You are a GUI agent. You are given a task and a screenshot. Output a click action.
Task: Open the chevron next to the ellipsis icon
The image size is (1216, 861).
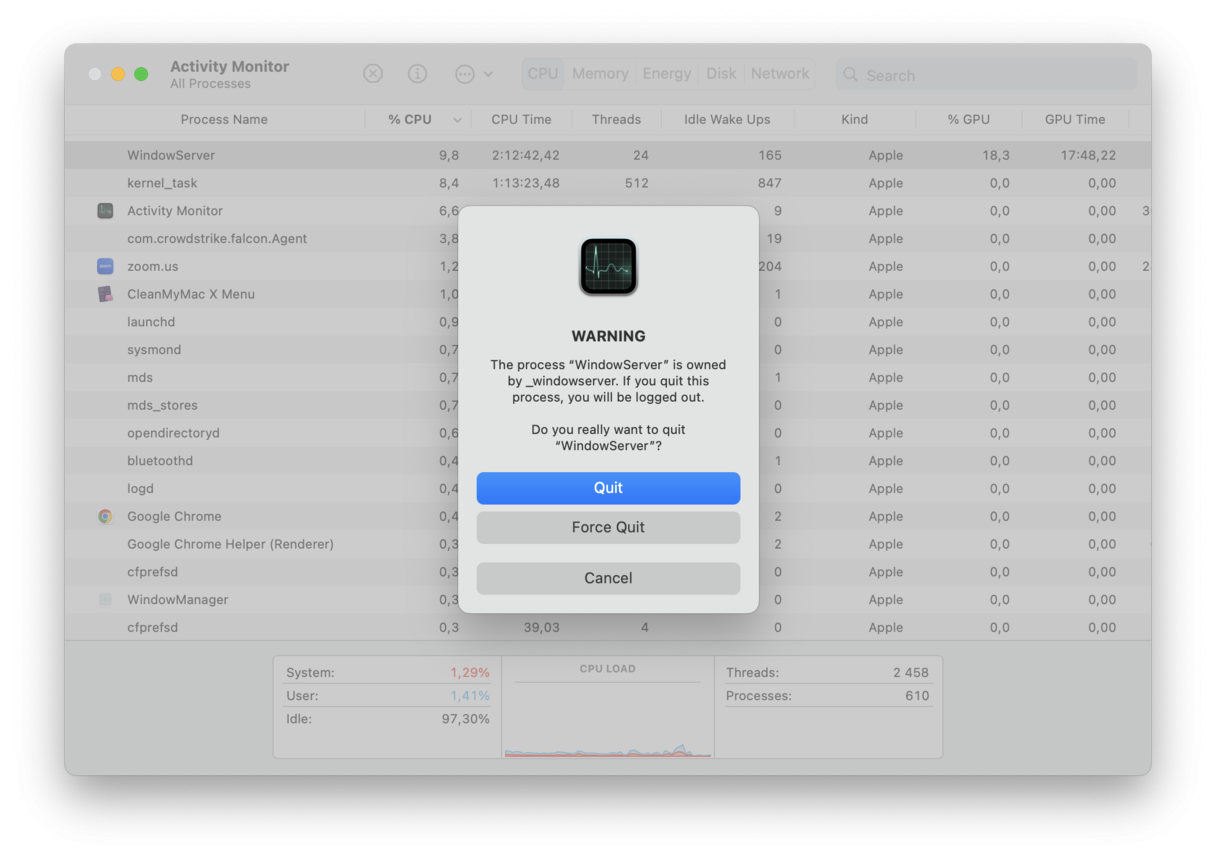(486, 73)
